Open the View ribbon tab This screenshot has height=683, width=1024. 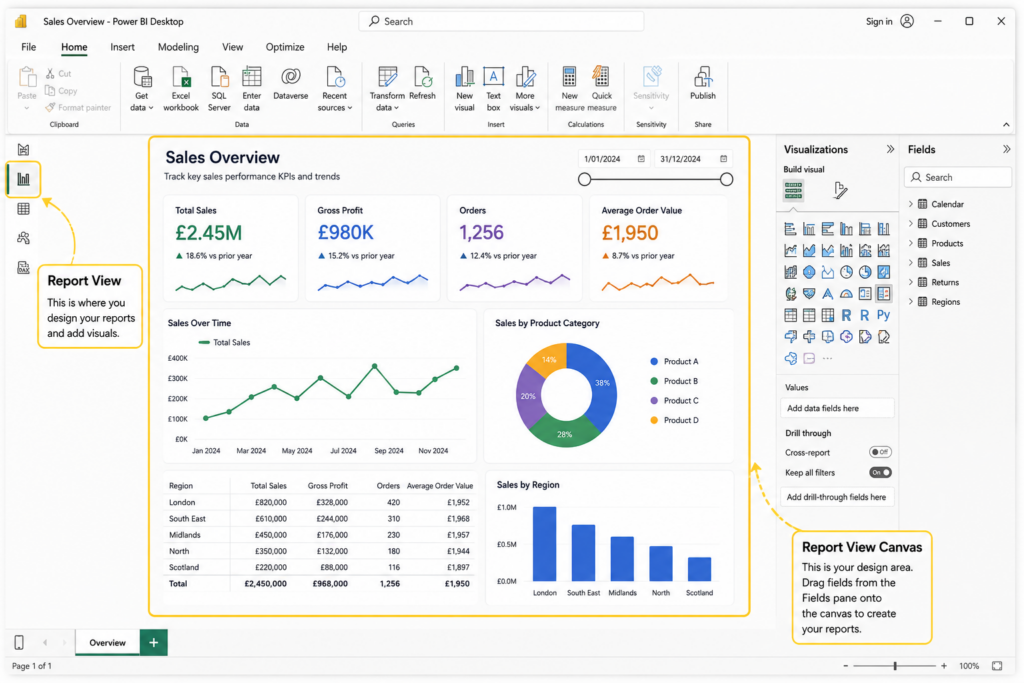click(x=232, y=47)
